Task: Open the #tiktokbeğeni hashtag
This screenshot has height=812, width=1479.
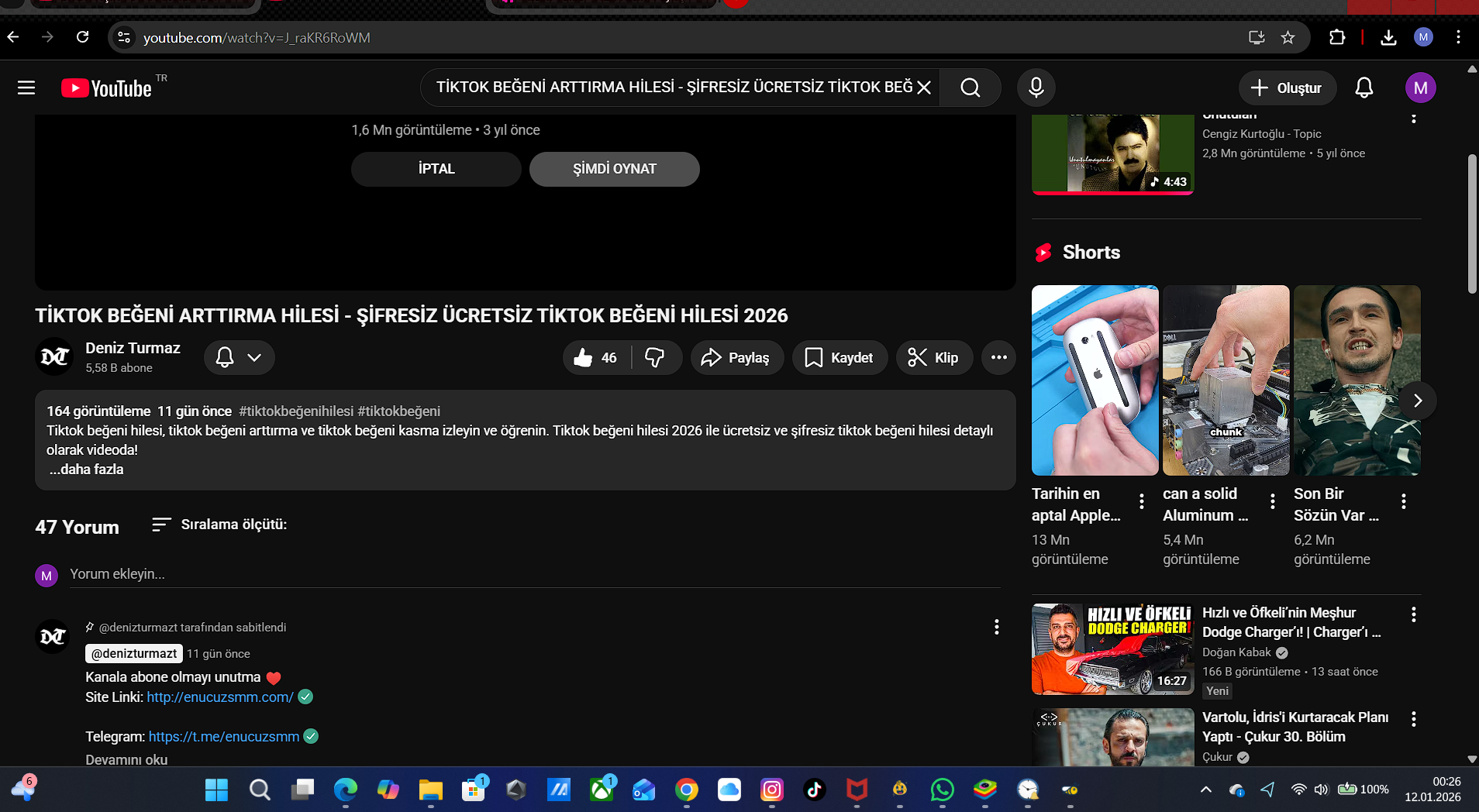Action: [x=399, y=411]
